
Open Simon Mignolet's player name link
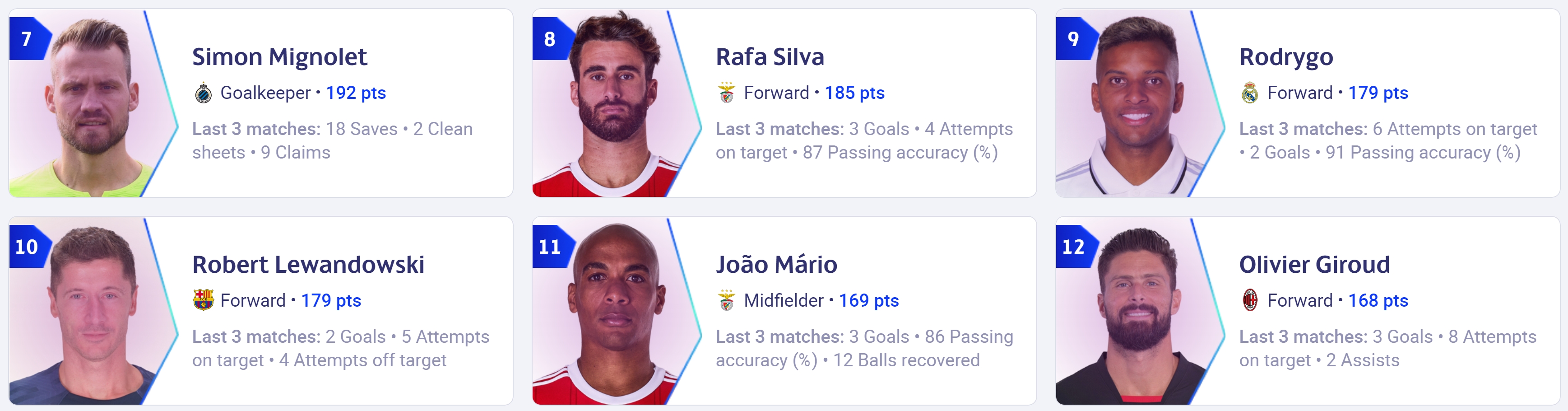[x=279, y=56]
